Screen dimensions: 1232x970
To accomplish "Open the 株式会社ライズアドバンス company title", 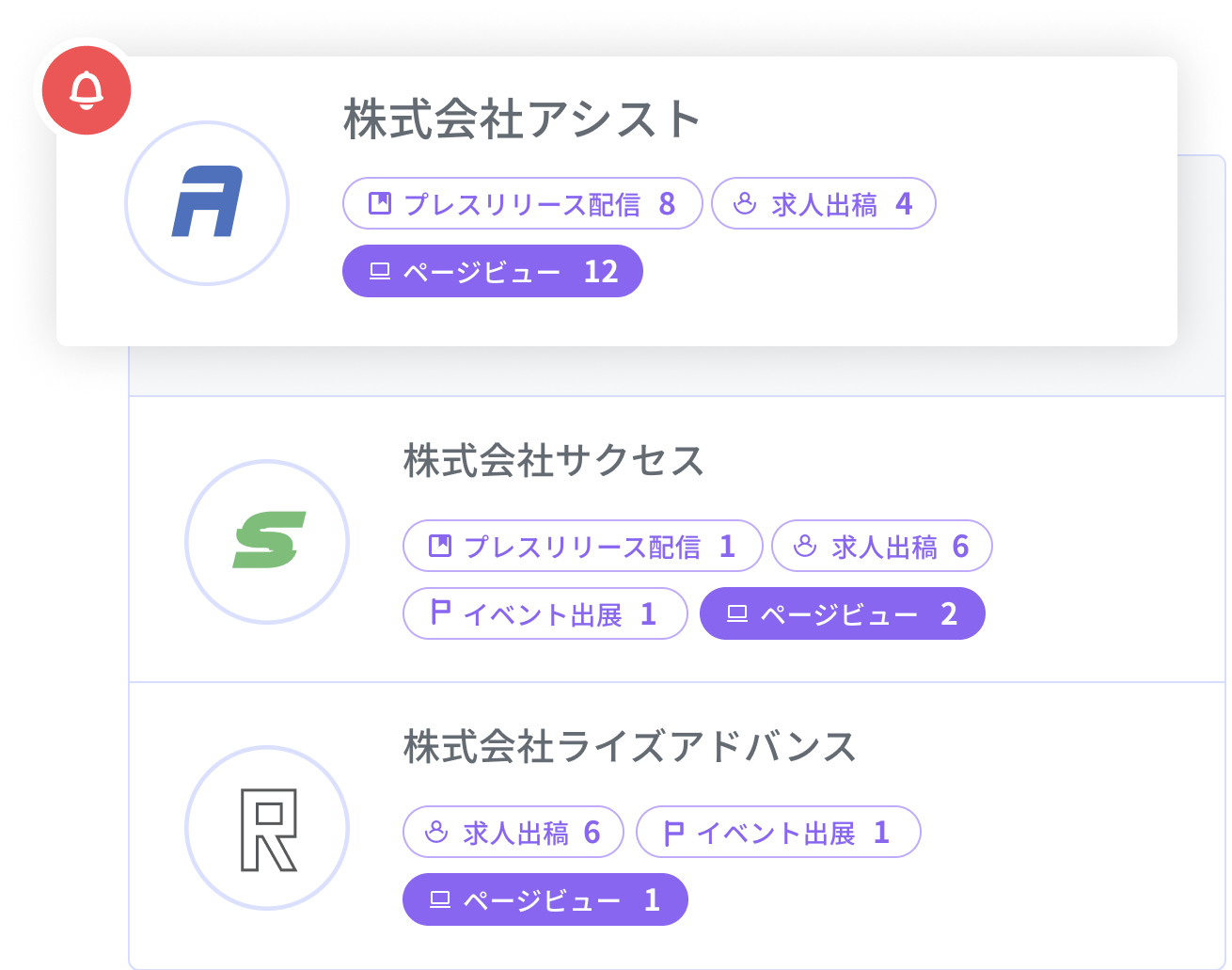I will pos(630,747).
